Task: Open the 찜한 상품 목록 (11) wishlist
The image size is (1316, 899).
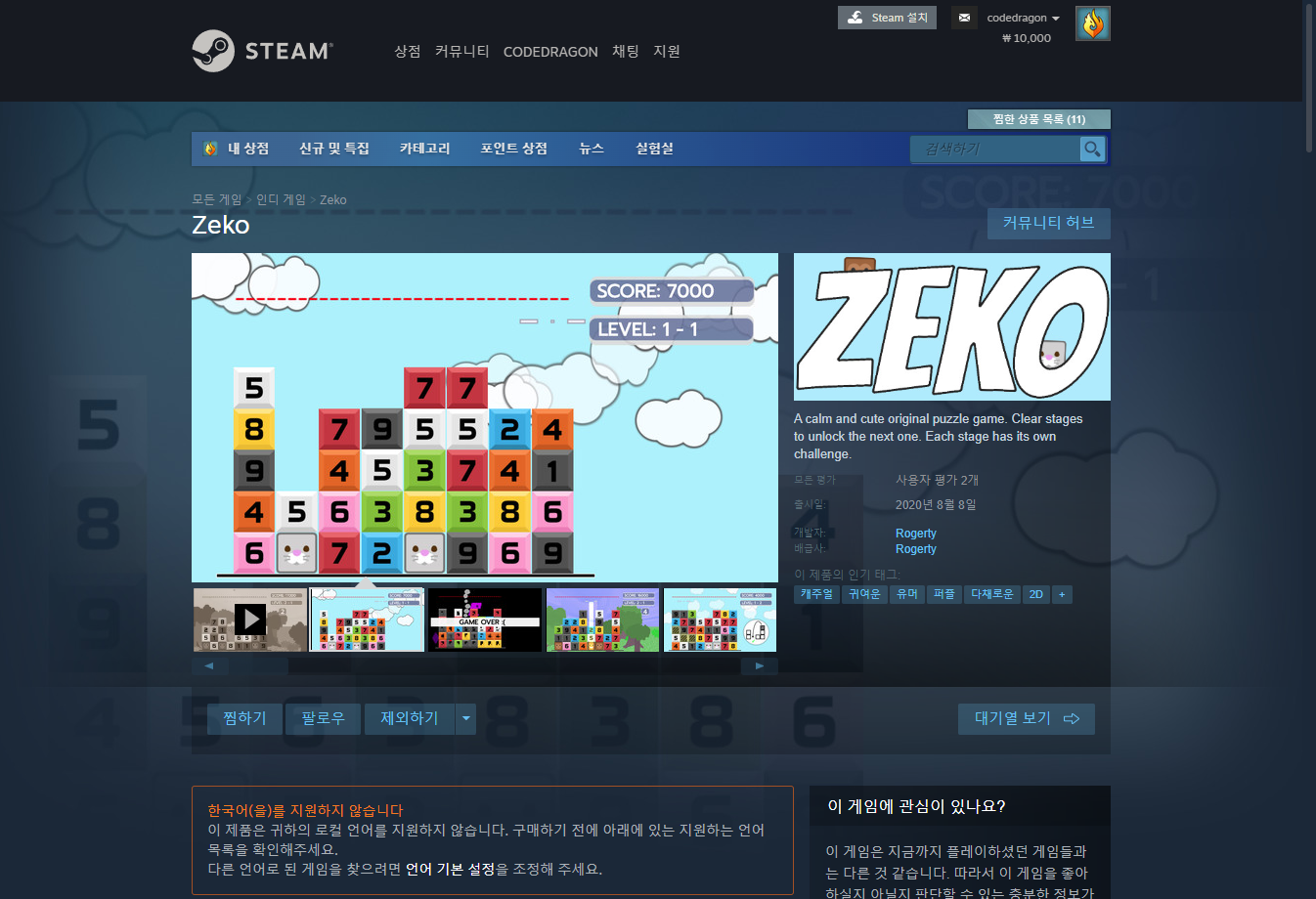Action: tap(1039, 119)
